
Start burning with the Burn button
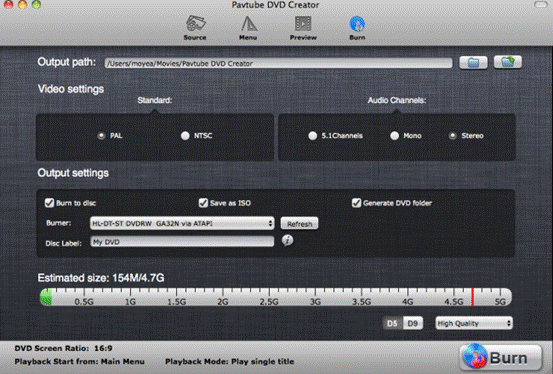pyautogui.click(x=501, y=358)
